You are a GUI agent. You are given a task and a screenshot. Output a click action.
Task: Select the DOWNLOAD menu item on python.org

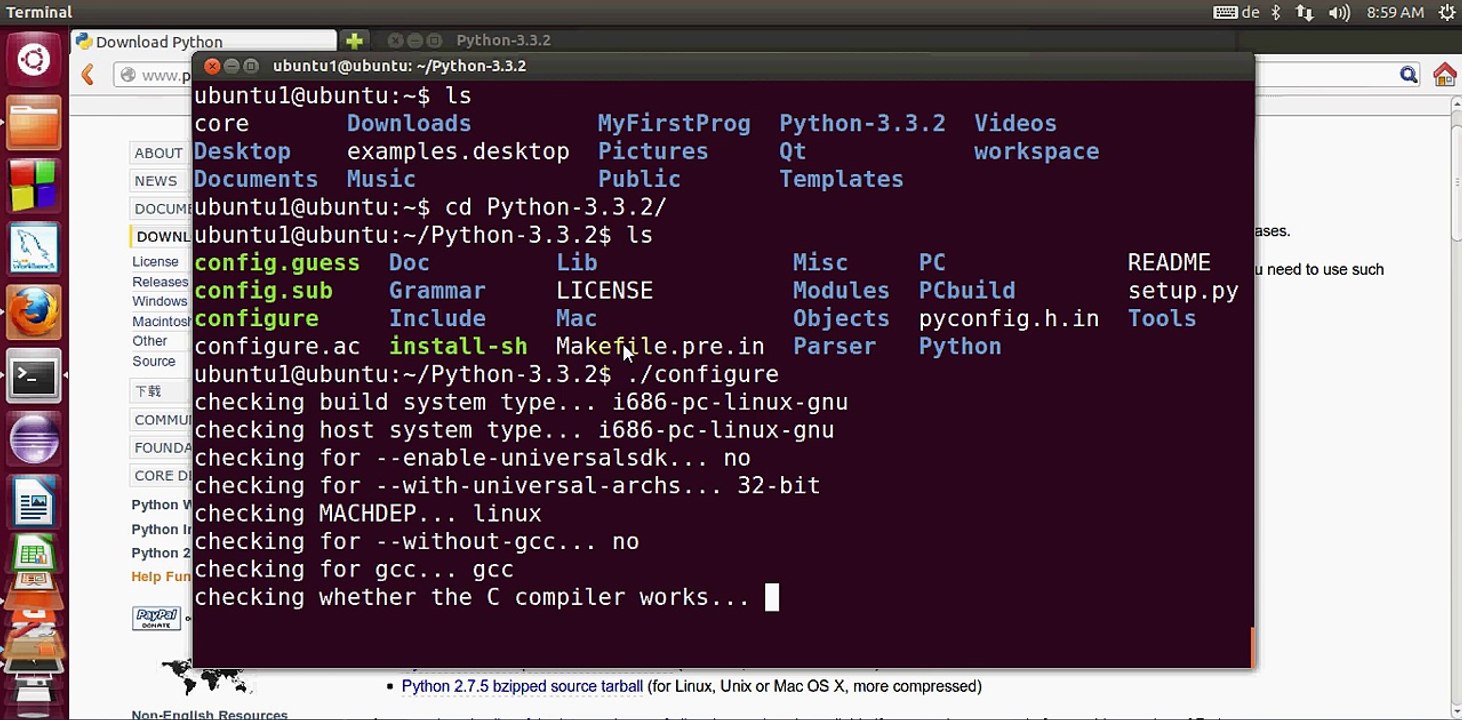coord(162,237)
